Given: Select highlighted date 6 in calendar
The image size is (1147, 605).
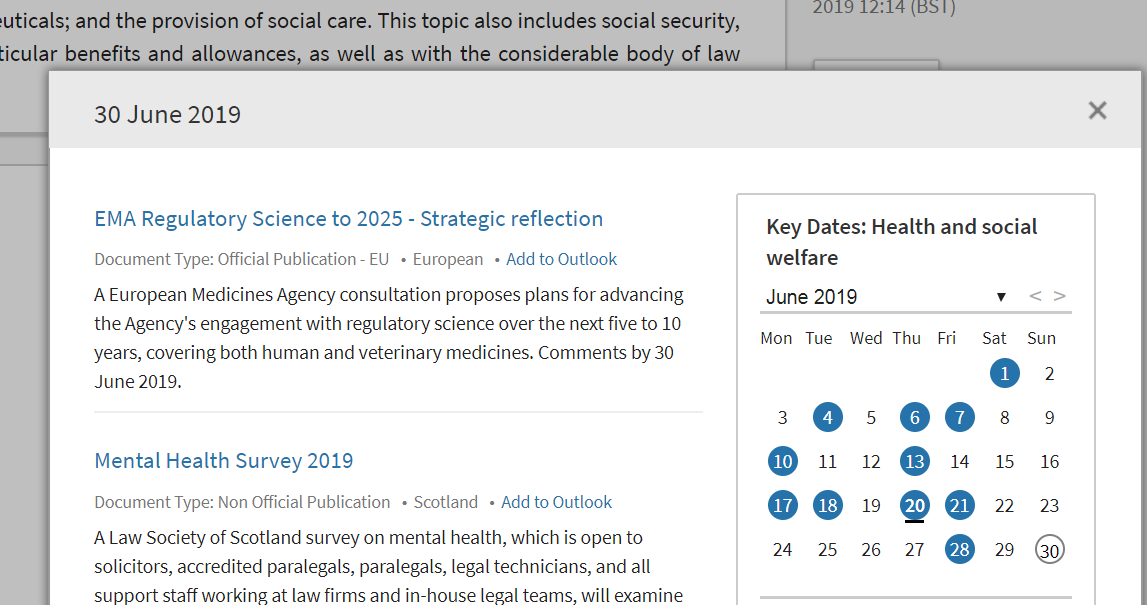Looking at the screenshot, I should tap(914, 418).
